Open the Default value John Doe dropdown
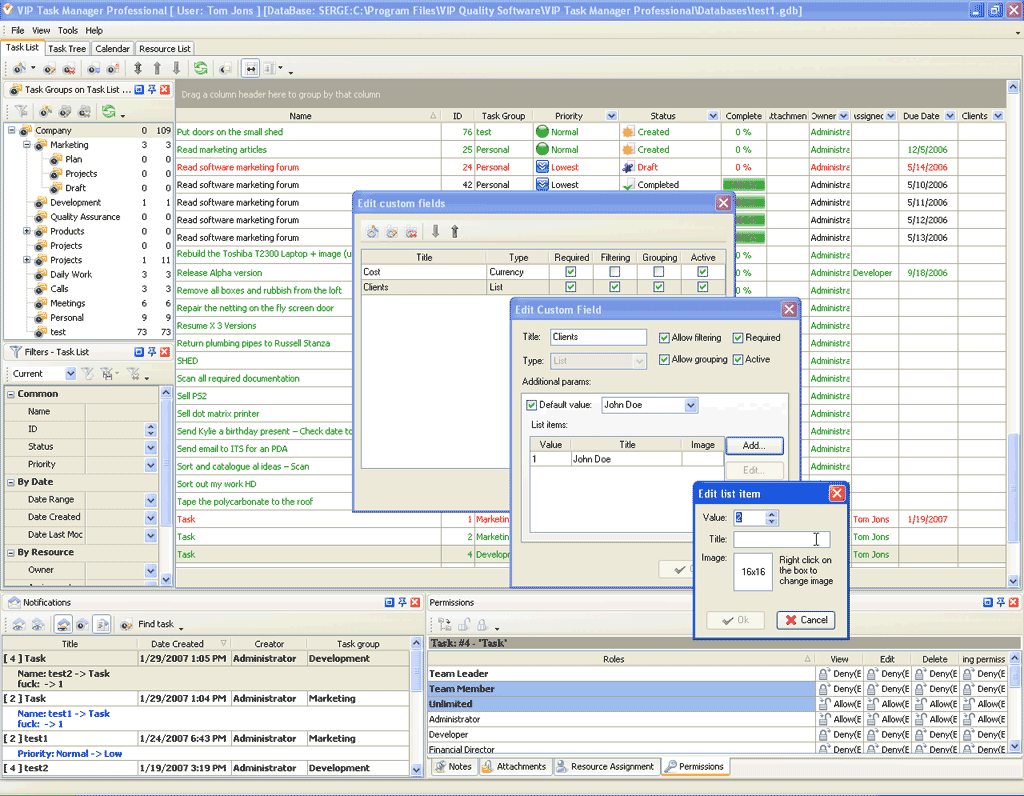The height and width of the screenshot is (796, 1024). [x=691, y=405]
